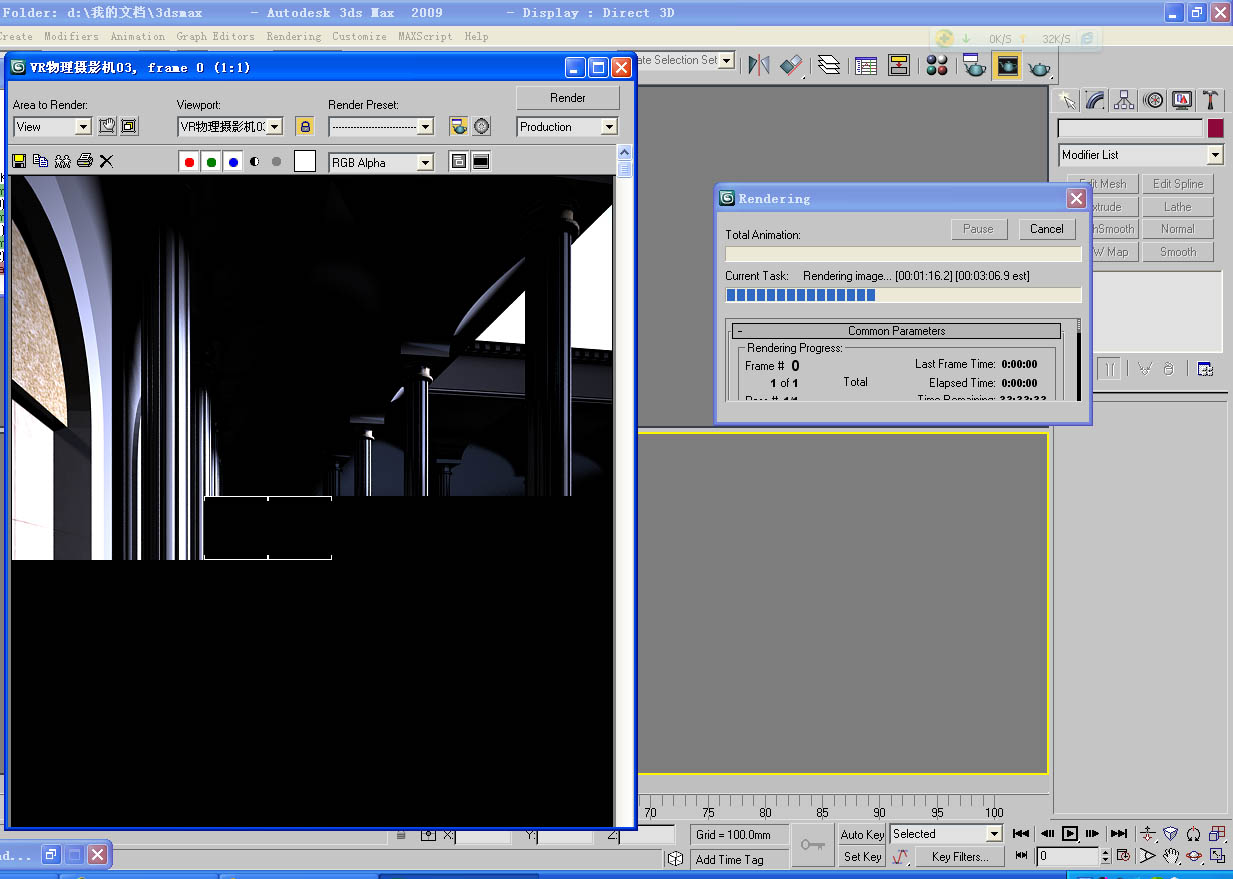Click the Mirror tool icon
The width and height of the screenshot is (1233, 879).
tap(759, 65)
